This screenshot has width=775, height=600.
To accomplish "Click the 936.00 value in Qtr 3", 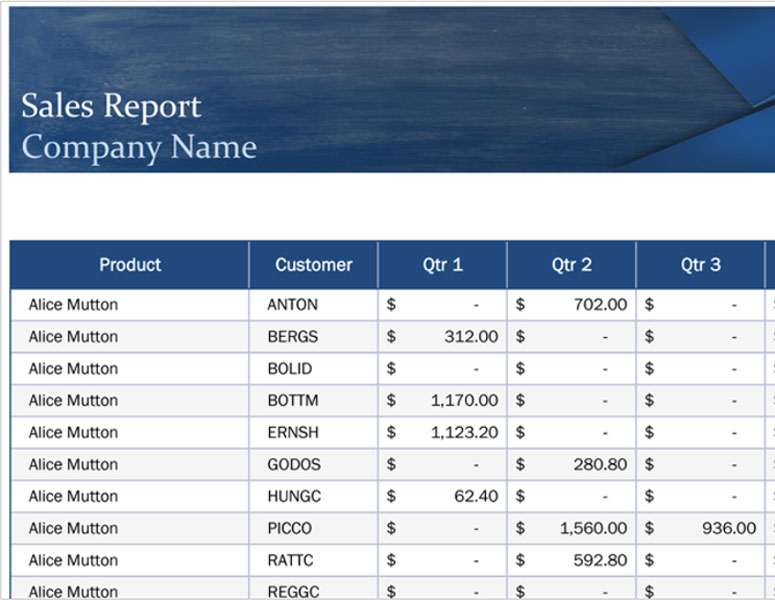I will [729, 529].
